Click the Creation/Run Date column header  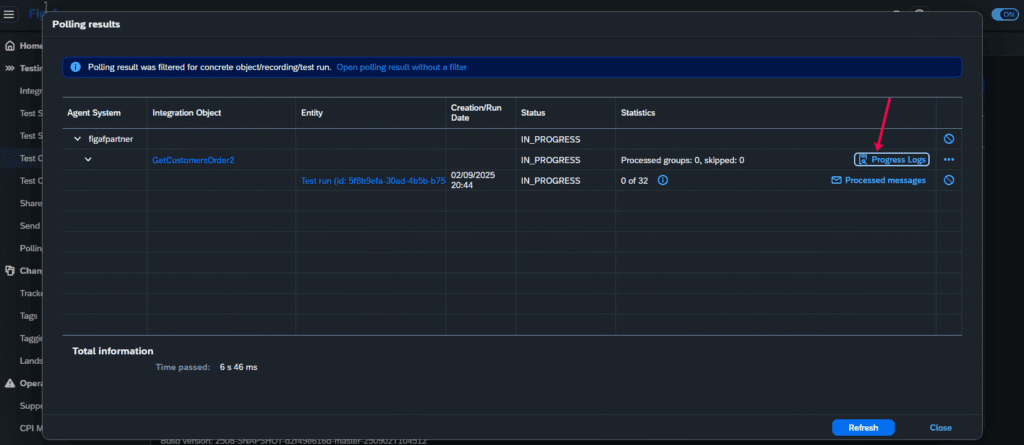[476, 112]
